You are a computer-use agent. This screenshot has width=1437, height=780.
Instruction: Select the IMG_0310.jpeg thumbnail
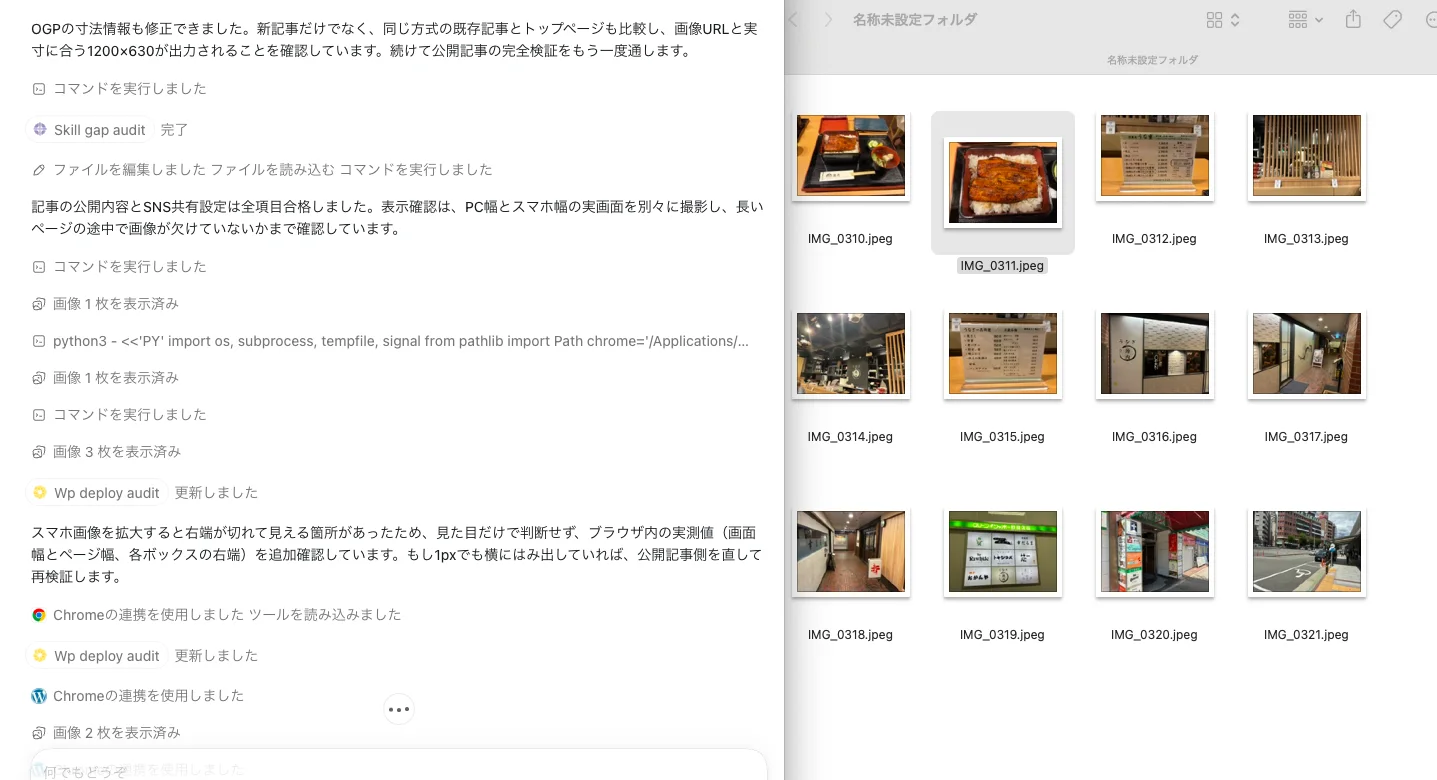(850, 156)
